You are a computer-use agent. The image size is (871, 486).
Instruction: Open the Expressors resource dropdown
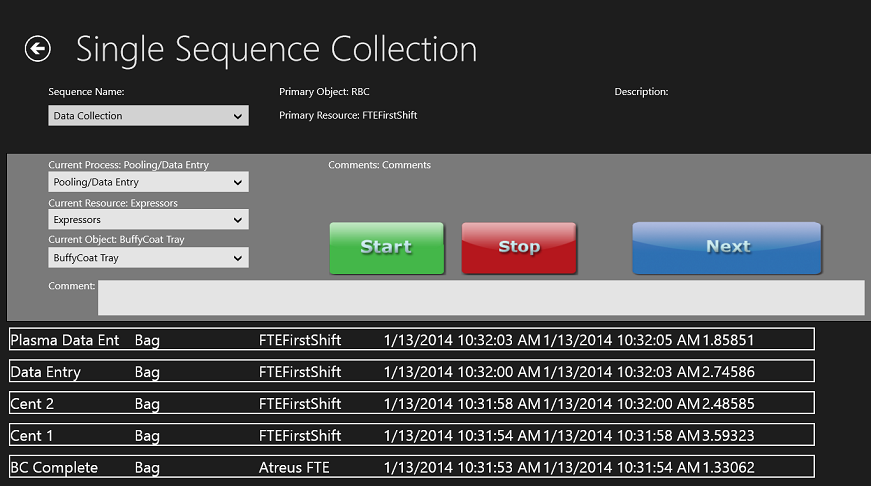click(148, 219)
